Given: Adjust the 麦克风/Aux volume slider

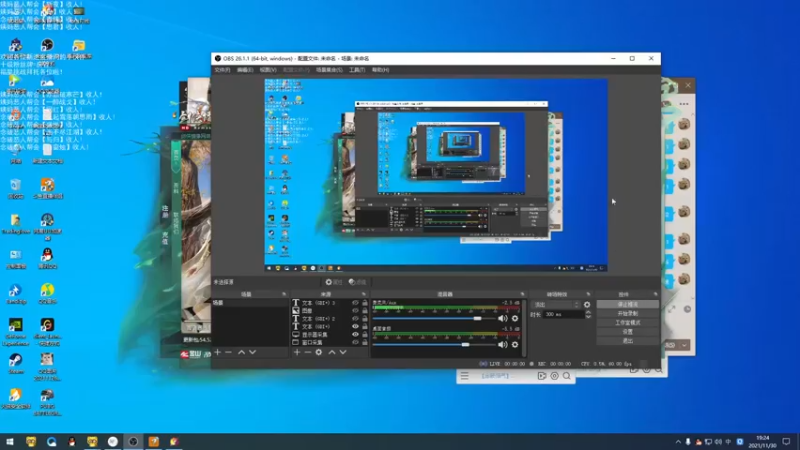Looking at the screenshot, I should 434,318.
